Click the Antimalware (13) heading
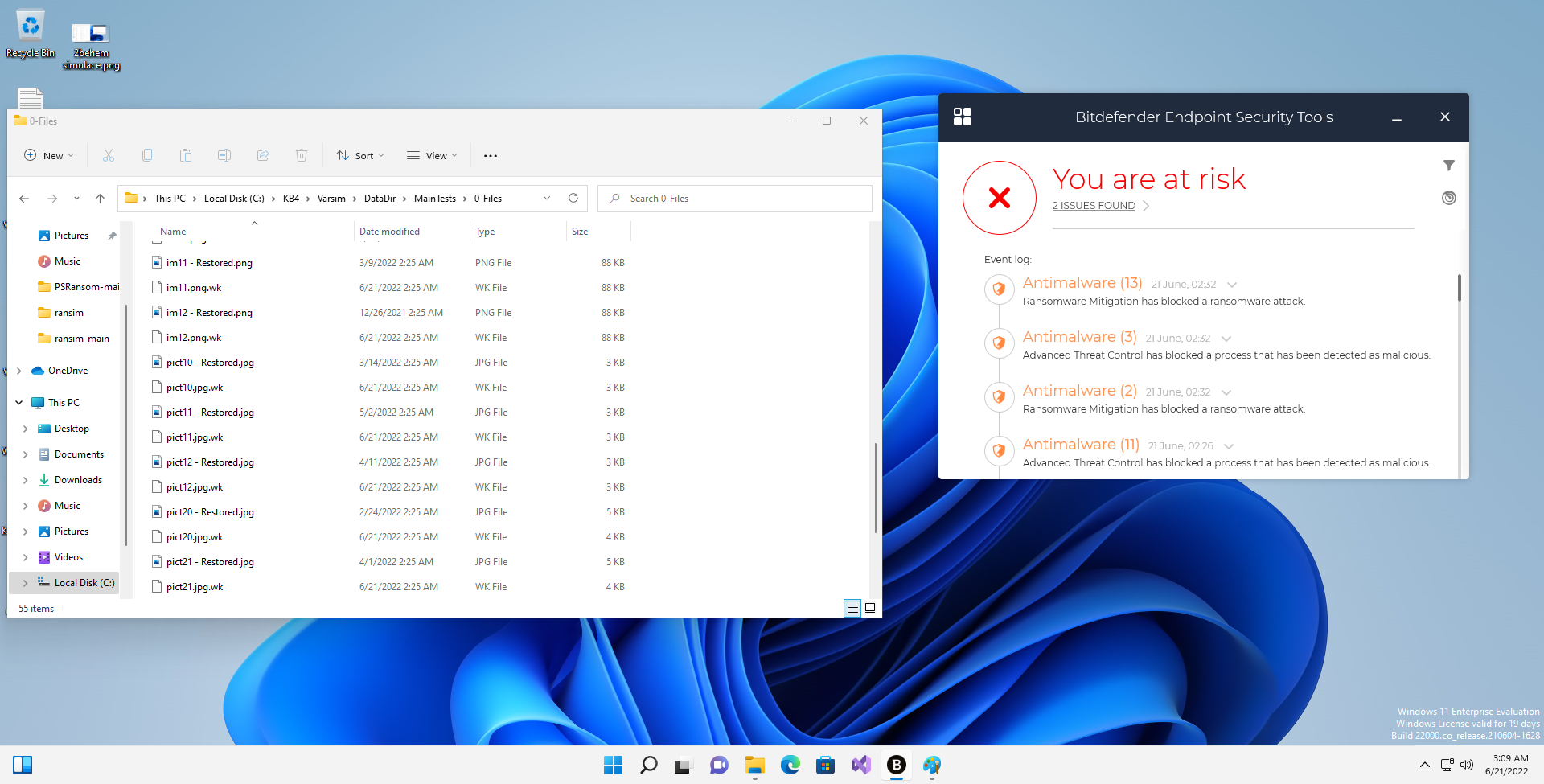The width and height of the screenshot is (1544, 784). [1082, 283]
